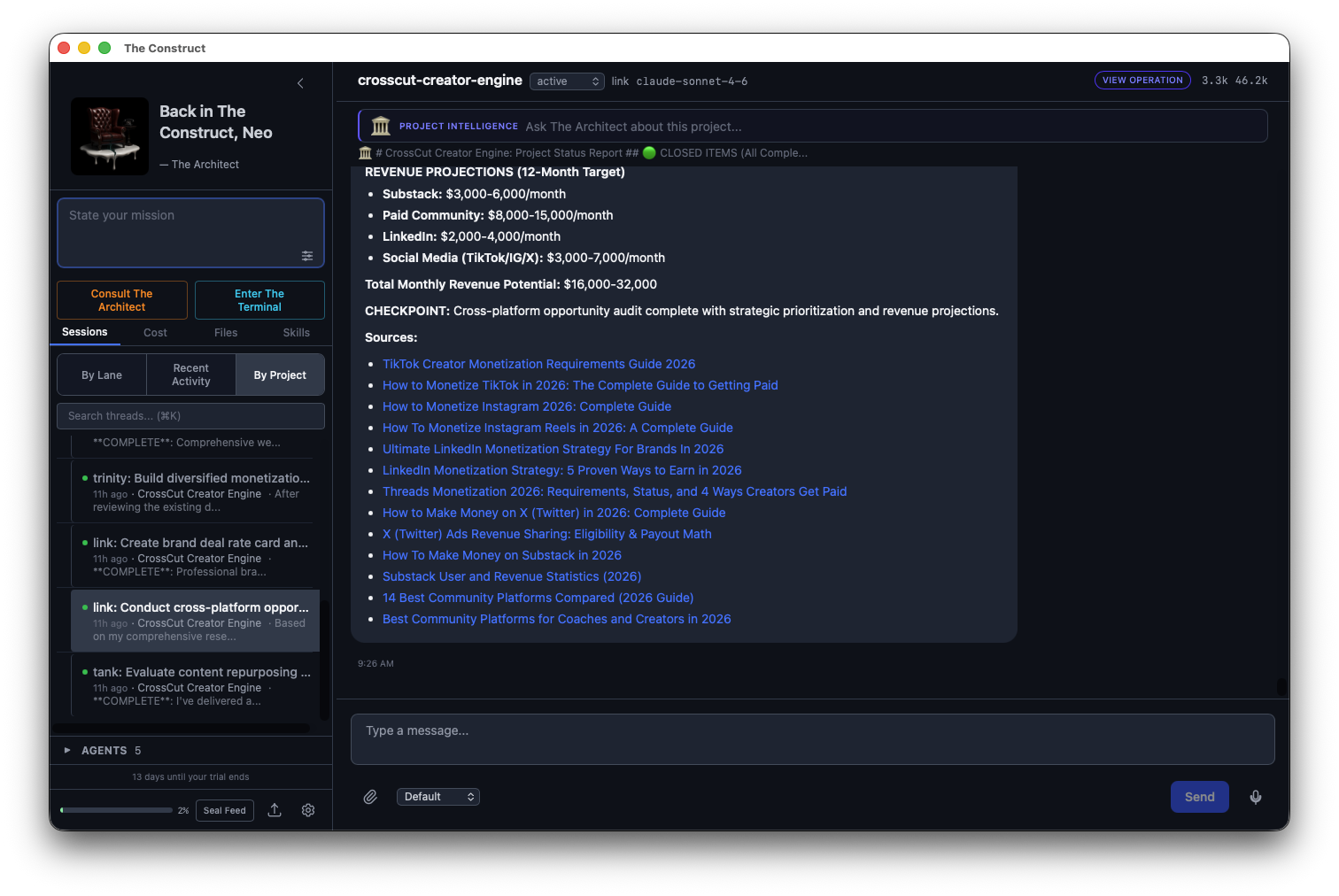Click the chat vertical scrollbar thumb

1281,686
